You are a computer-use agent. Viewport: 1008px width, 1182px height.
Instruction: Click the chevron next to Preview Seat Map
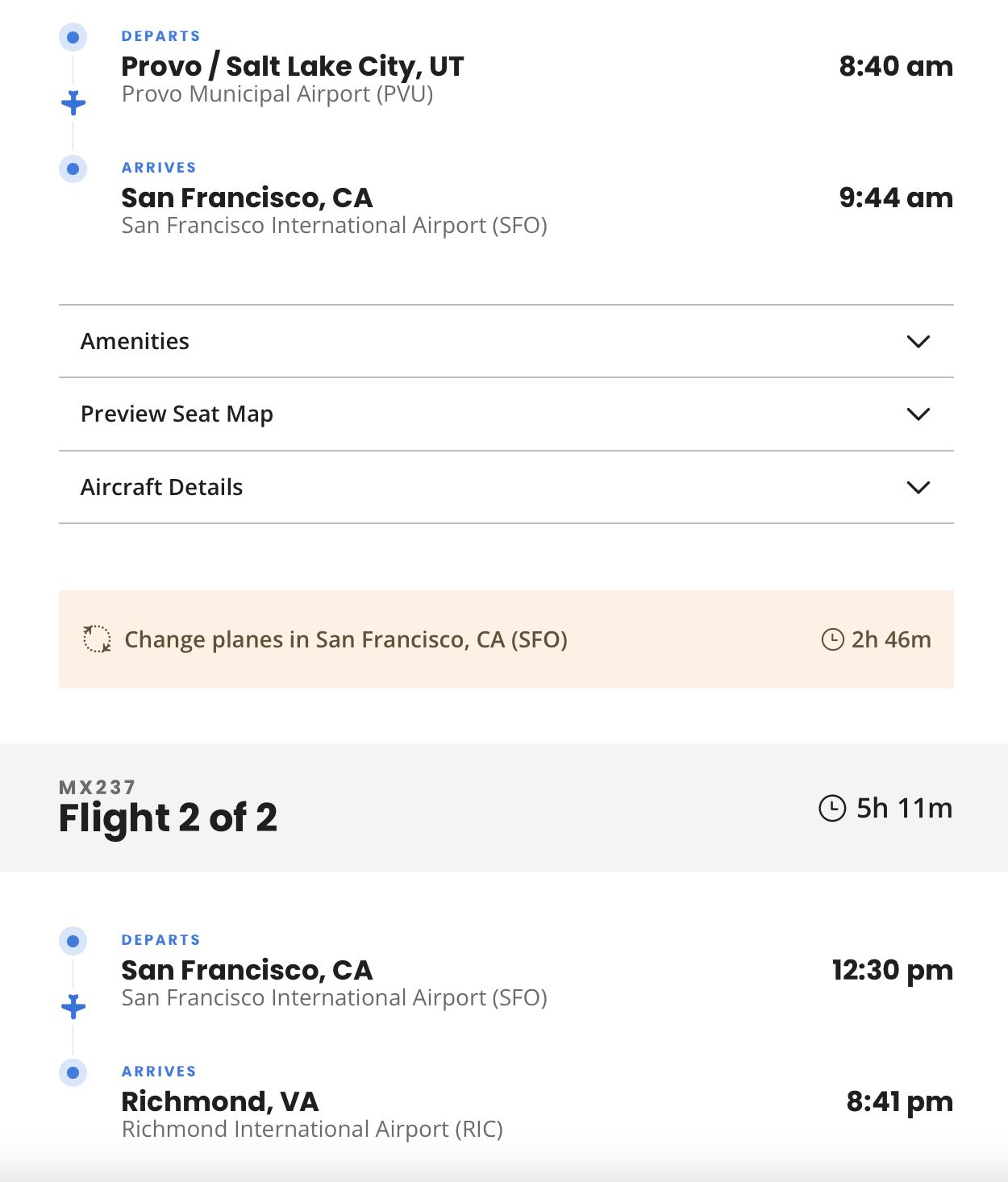click(x=918, y=414)
